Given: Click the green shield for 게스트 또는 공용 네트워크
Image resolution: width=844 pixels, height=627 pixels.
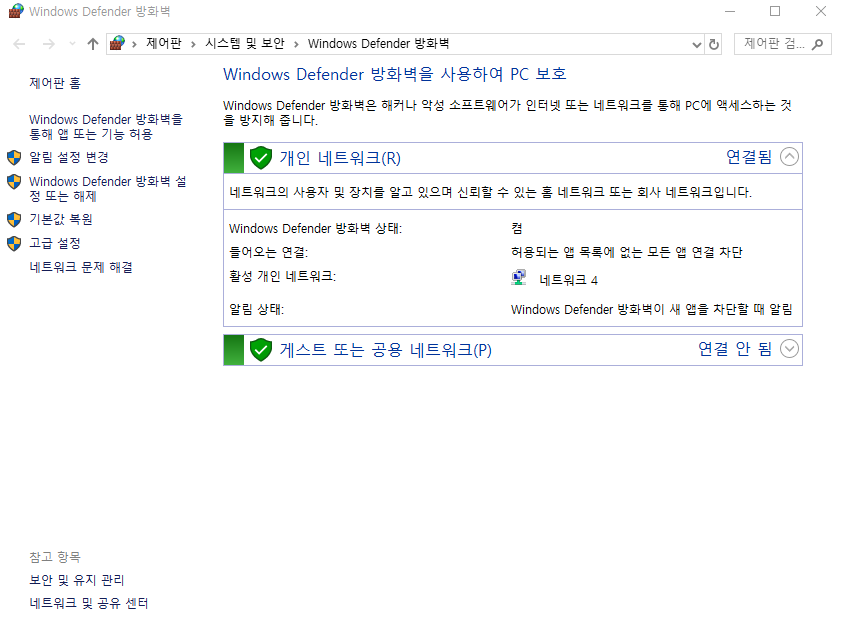Looking at the screenshot, I should click(260, 349).
